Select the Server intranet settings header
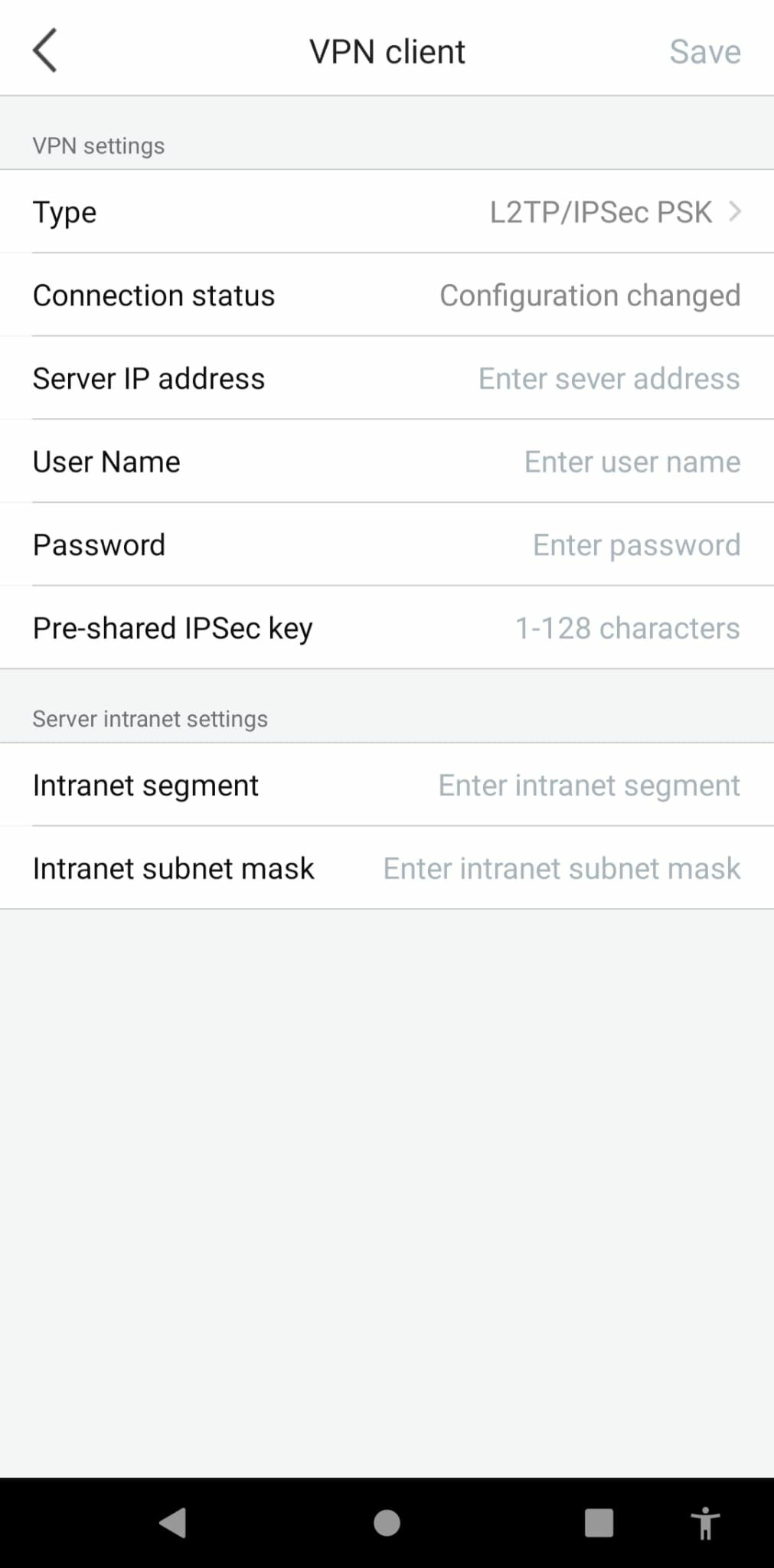Screen dimensions: 774x1568 (149, 718)
